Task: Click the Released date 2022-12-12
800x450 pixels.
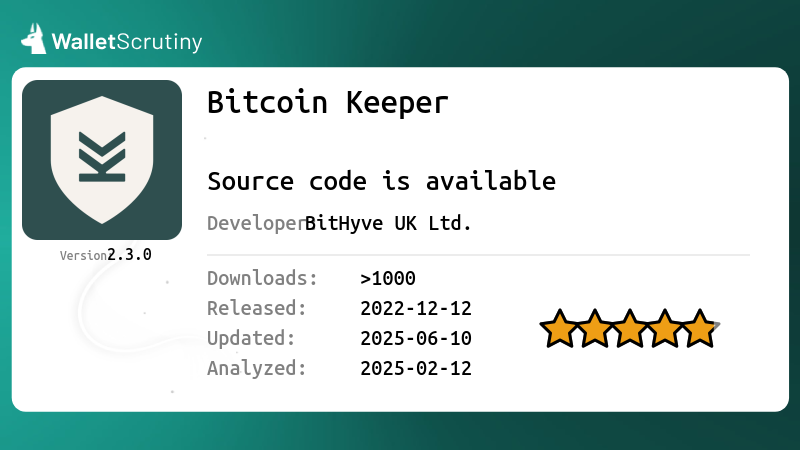Action: pyautogui.click(x=416, y=309)
